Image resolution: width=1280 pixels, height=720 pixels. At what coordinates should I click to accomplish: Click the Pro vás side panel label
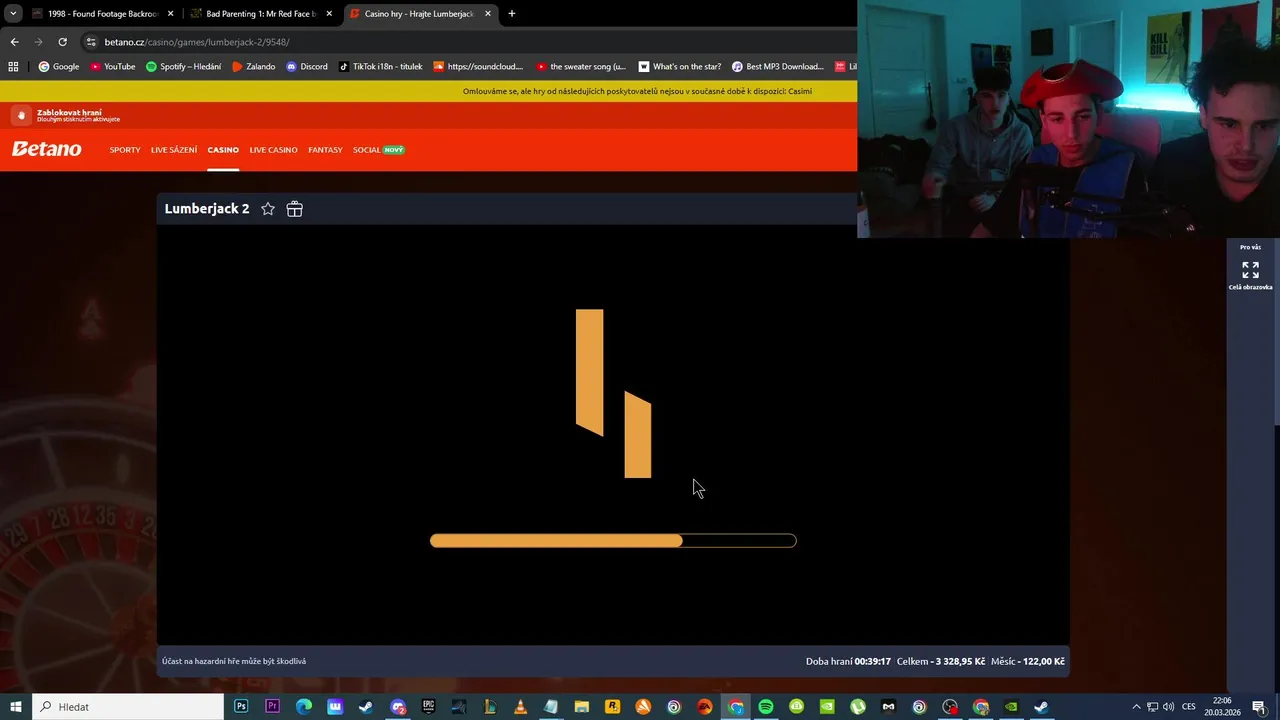tap(1250, 247)
